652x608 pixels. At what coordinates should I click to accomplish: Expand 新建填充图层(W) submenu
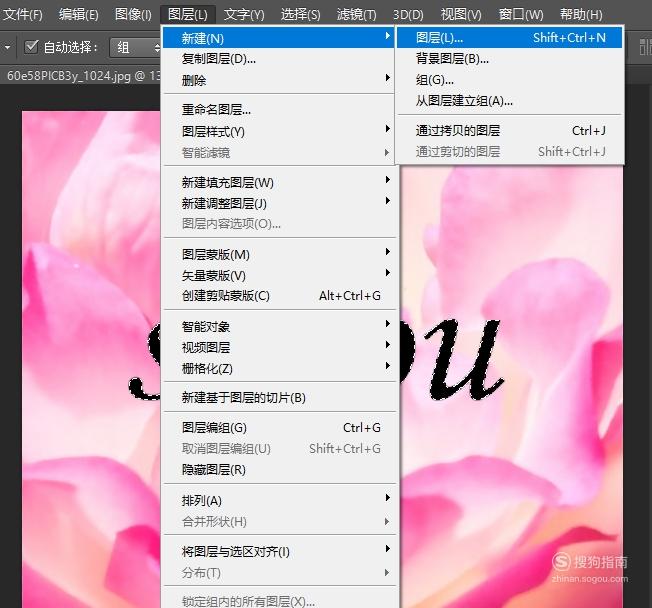278,182
